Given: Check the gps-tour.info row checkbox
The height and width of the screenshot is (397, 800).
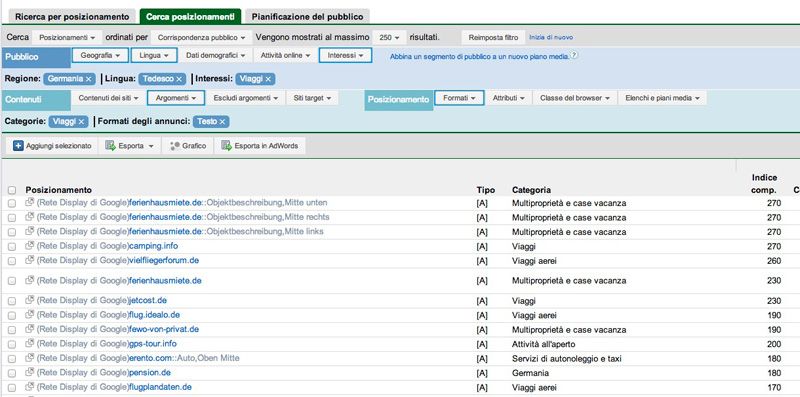Looking at the screenshot, I should 12,344.
